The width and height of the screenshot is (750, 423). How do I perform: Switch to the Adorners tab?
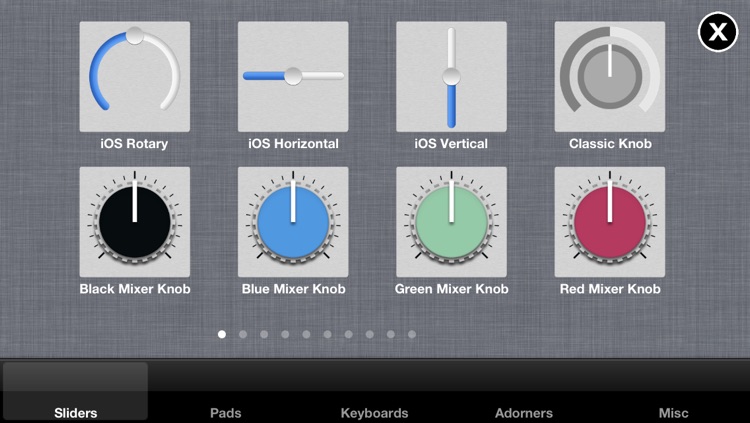tap(524, 392)
